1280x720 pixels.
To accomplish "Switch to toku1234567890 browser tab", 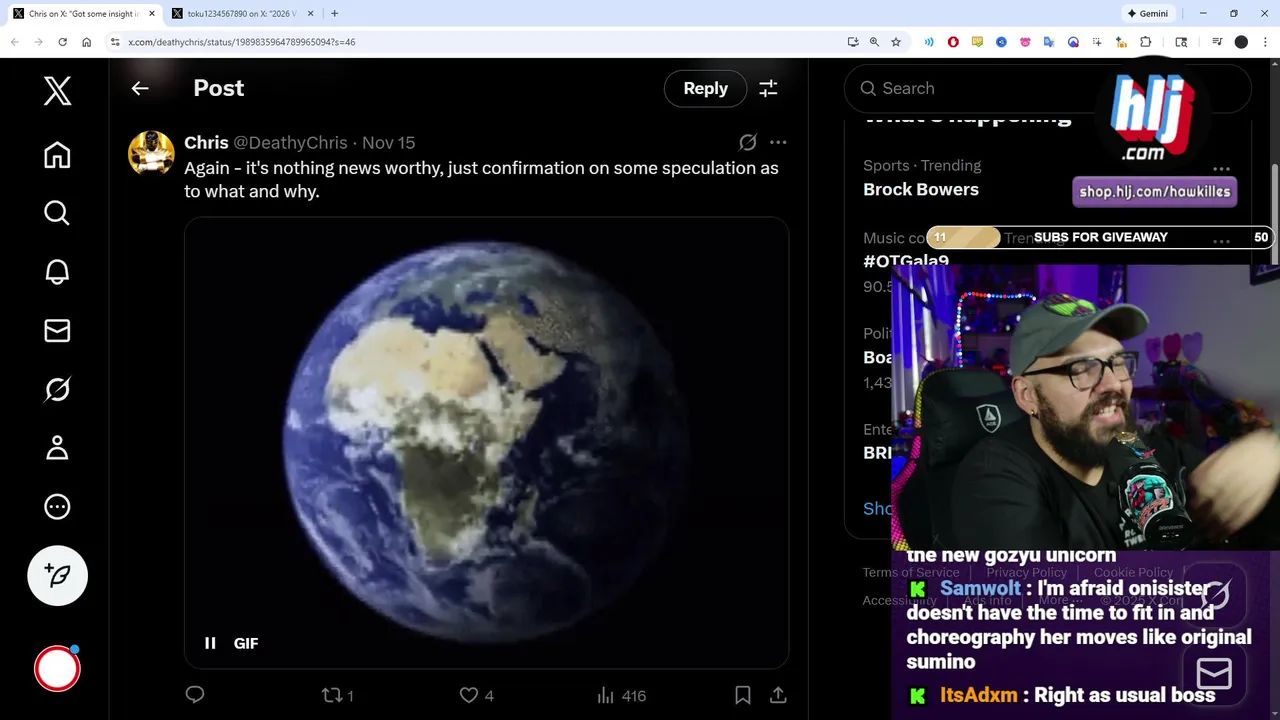I will click(x=240, y=13).
